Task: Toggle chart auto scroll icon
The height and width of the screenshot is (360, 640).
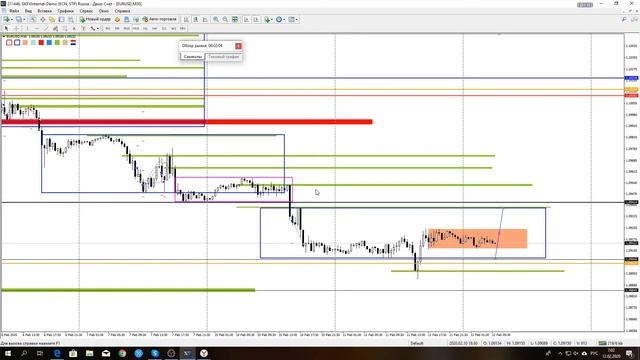Action: [247, 19]
